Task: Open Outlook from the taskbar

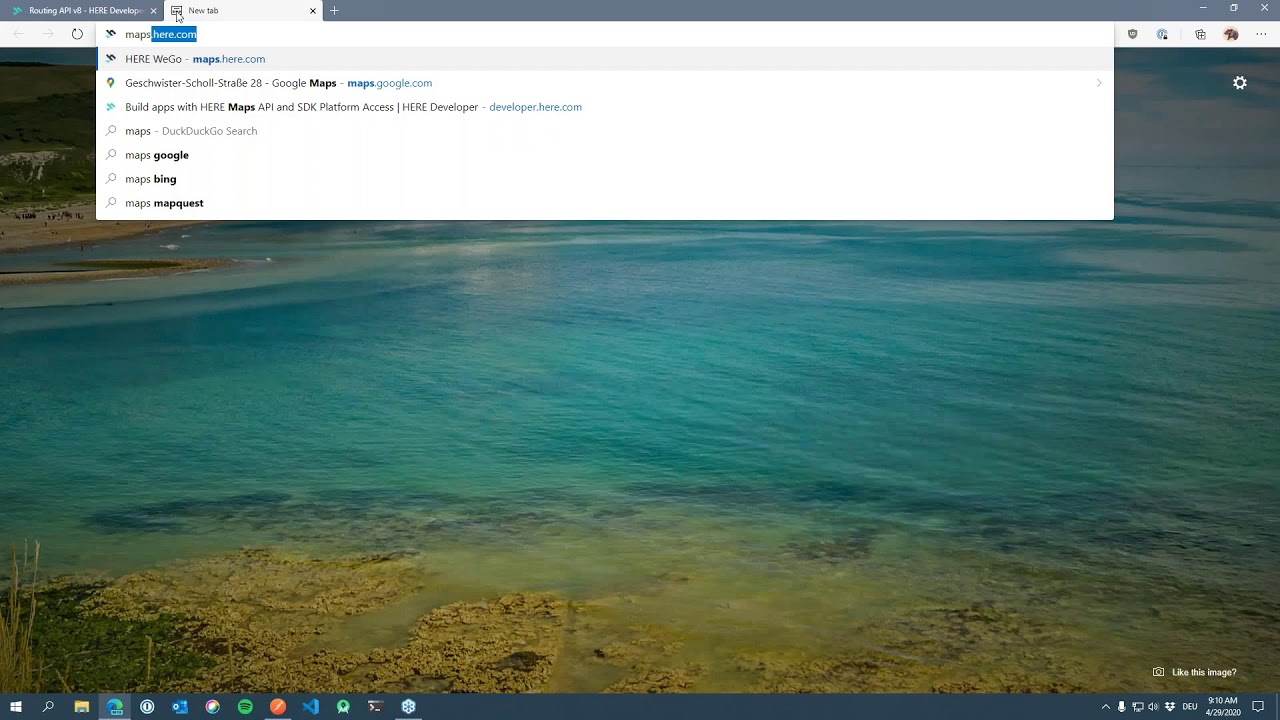Action: pyautogui.click(x=180, y=707)
